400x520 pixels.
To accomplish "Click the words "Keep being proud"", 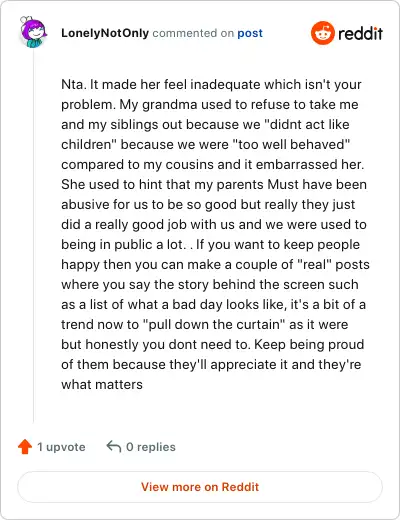I will pos(309,344).
